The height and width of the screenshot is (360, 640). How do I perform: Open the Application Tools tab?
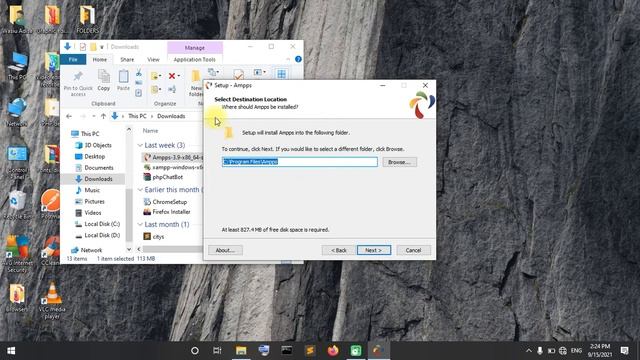point(195,60)
